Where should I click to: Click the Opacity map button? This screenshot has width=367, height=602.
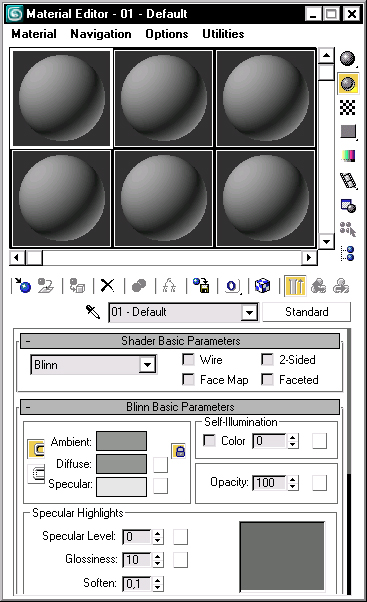click(x=319, y=483)
